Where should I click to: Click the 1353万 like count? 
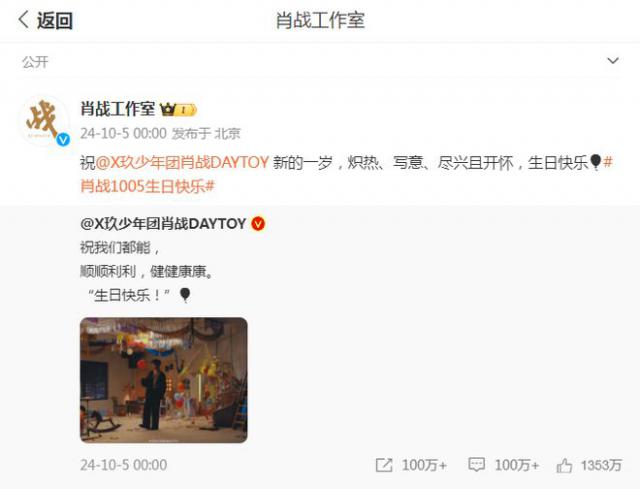[x=601, y=465]
